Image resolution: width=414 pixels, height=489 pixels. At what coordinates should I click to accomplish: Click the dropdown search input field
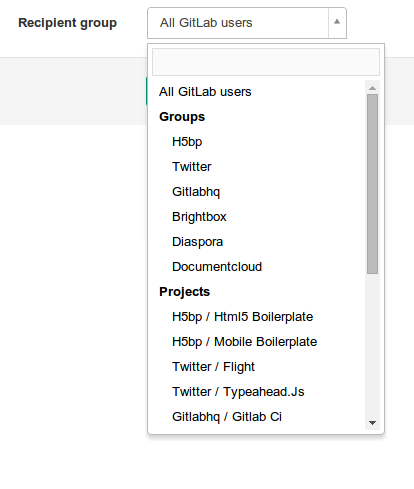point(266,62)
